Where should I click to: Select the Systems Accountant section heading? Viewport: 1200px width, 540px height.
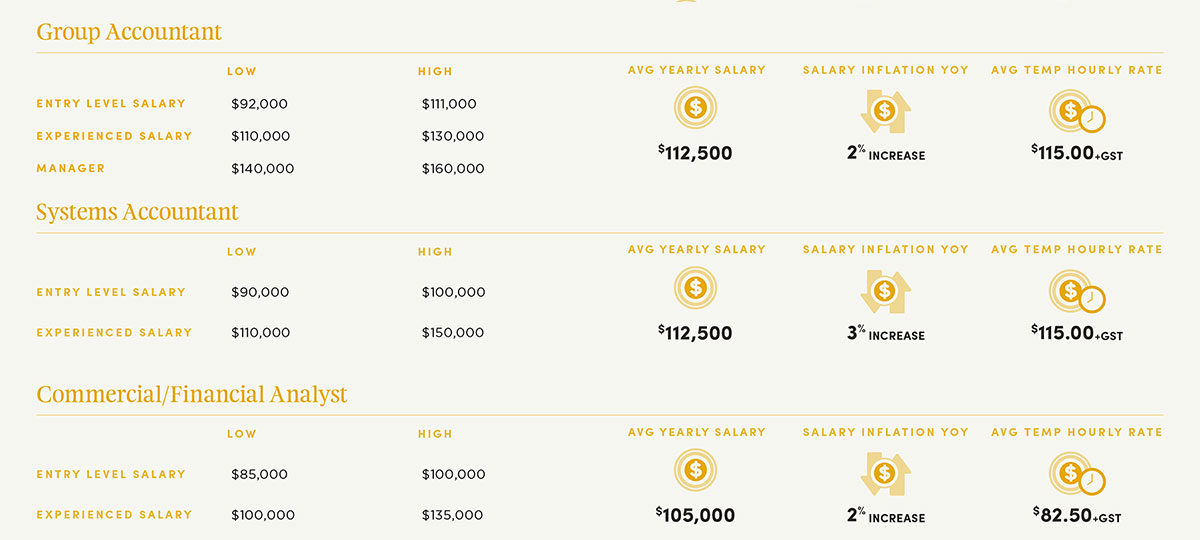(137, 212)
